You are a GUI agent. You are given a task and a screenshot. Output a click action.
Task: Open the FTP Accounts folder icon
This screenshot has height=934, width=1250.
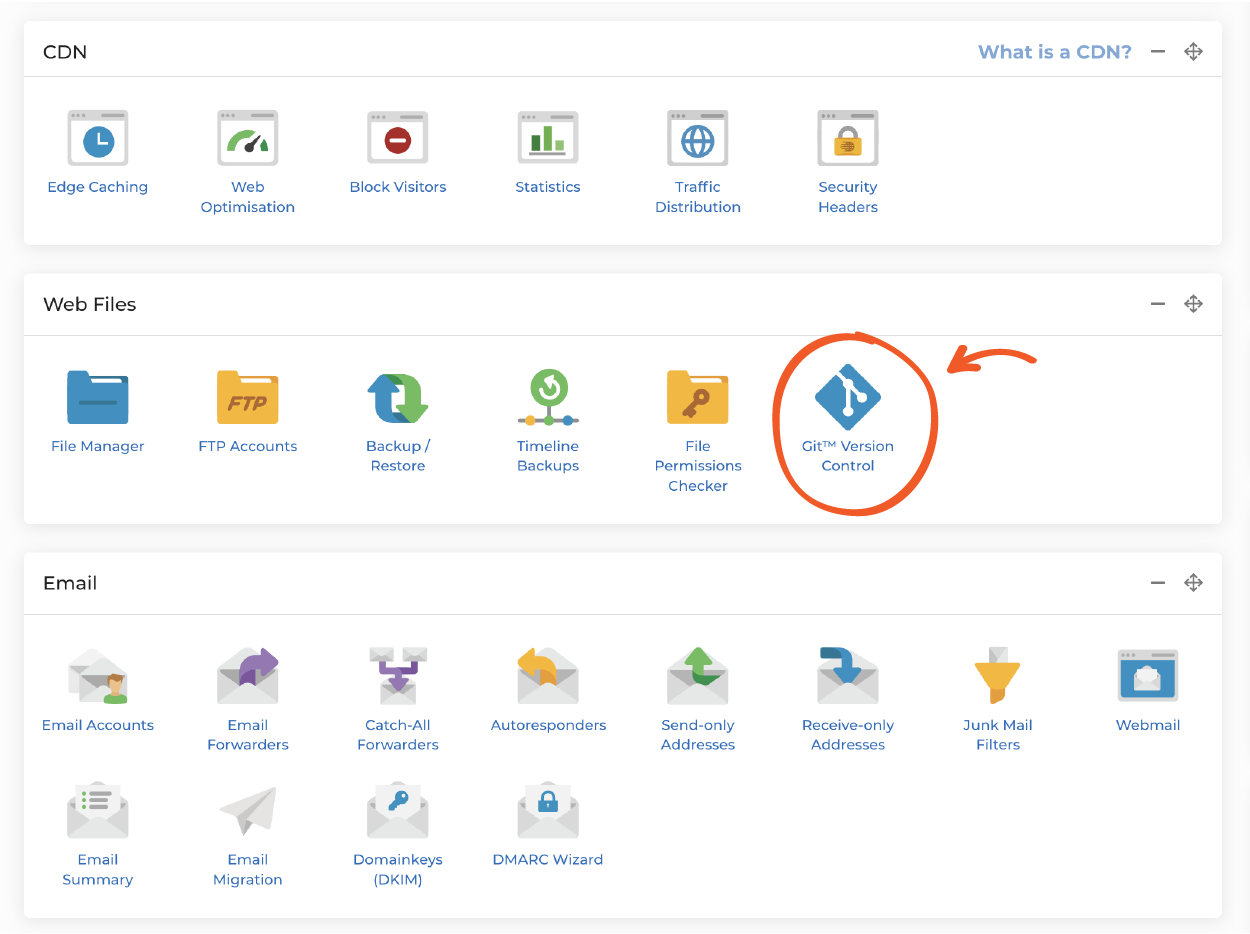pos(248,397)
